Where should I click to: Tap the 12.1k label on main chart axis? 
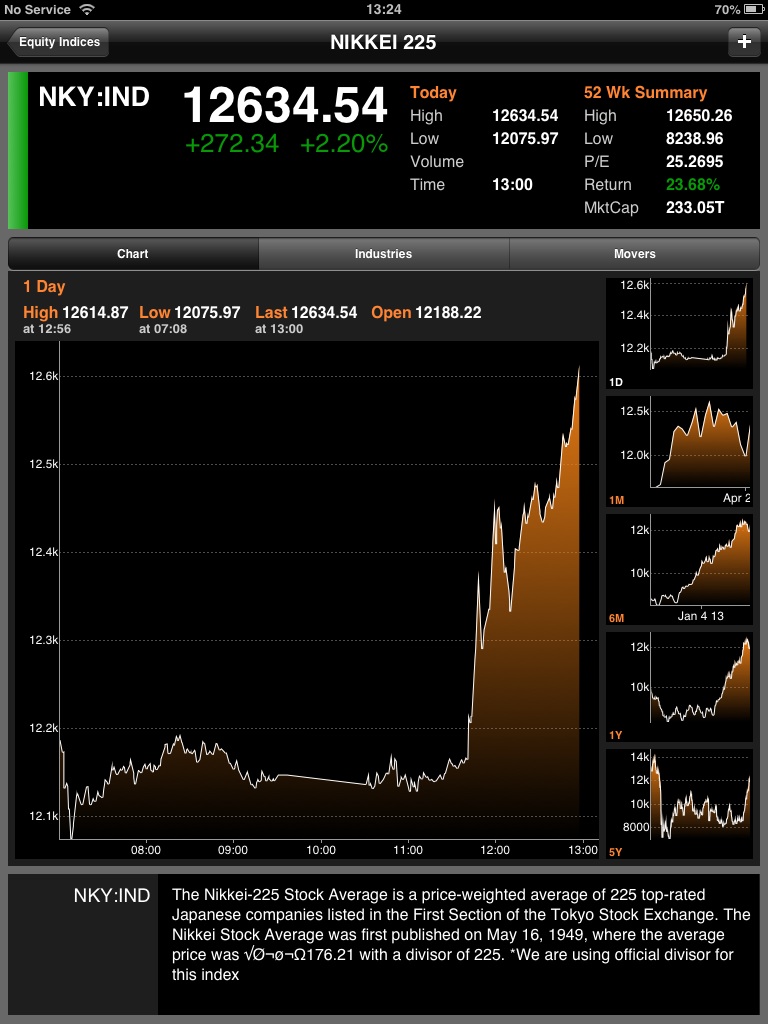tap(44, 816)
